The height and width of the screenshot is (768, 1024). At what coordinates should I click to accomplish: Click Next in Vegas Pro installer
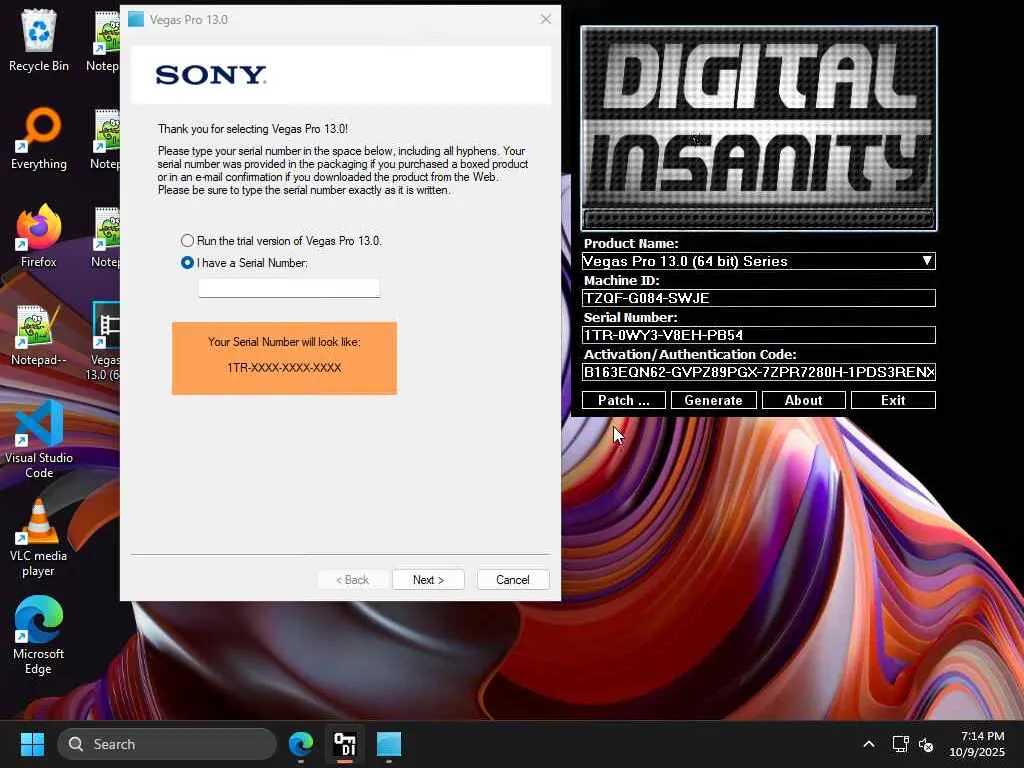428,579
